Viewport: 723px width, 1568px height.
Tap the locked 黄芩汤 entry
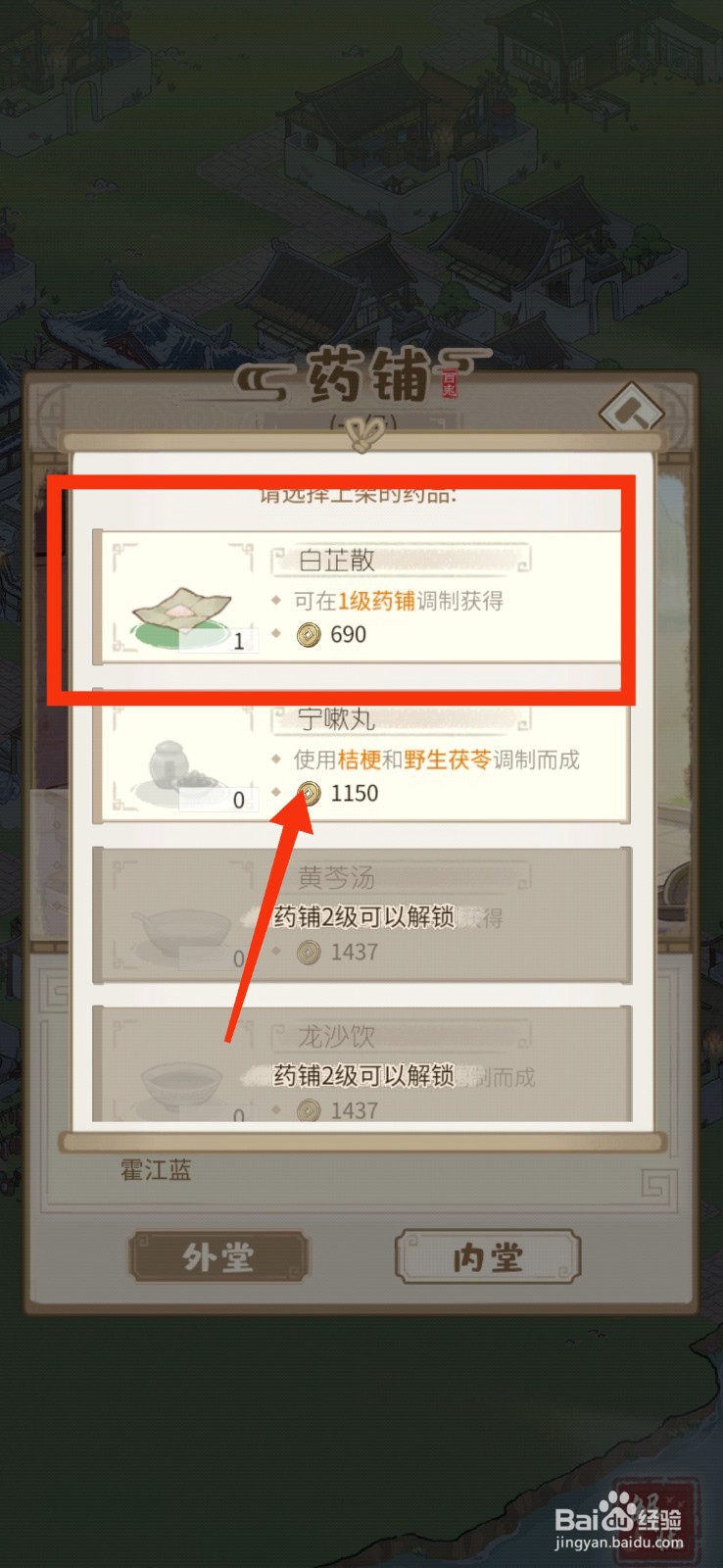(361, 915)
